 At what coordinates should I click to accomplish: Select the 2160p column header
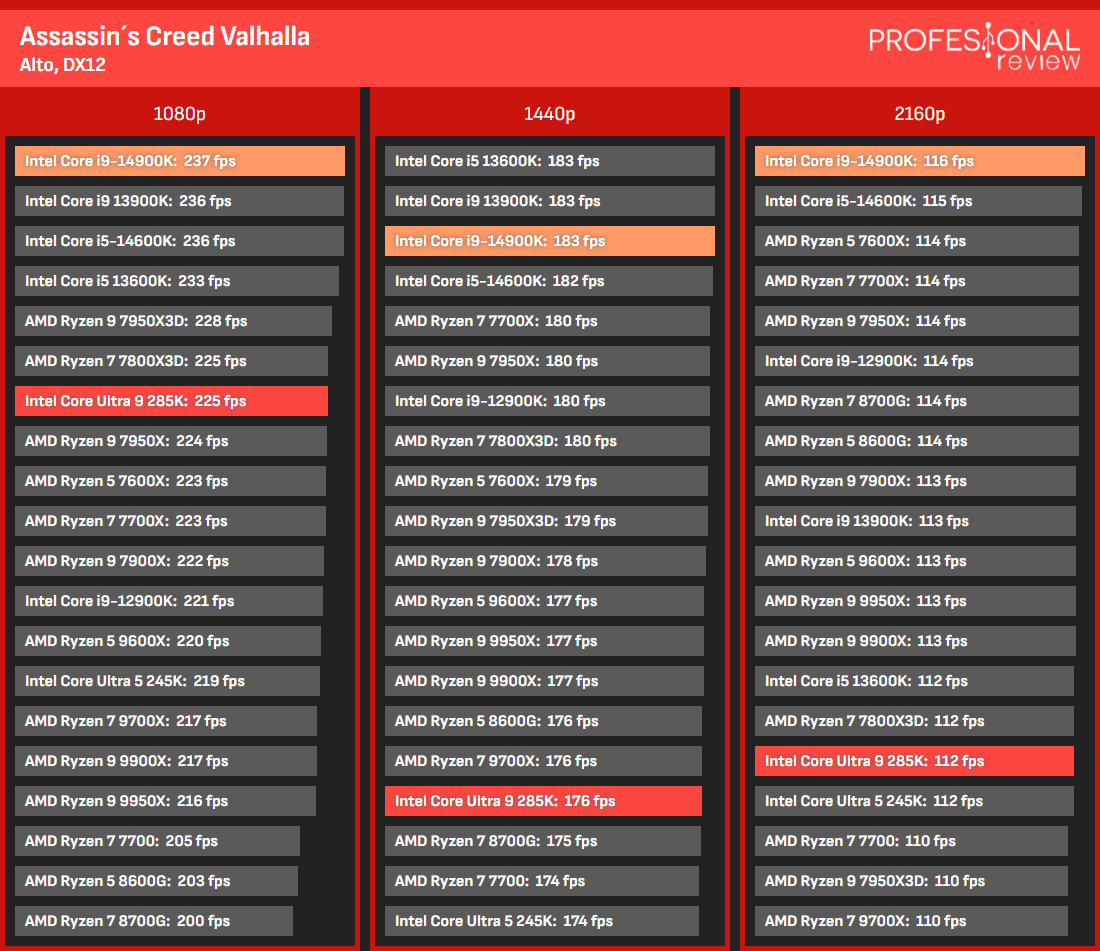(920, 114)
